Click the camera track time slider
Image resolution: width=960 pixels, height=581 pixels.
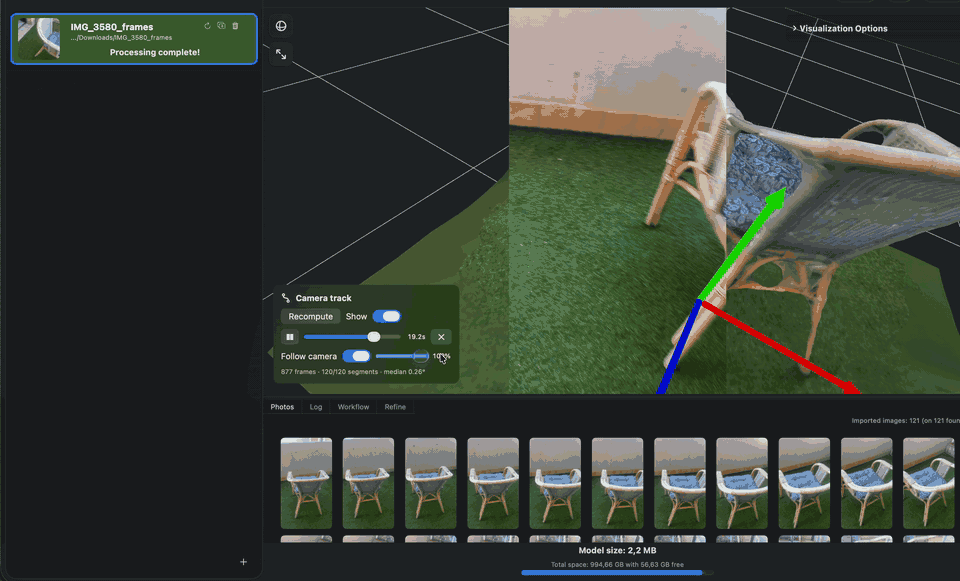(x=352, y=337)
